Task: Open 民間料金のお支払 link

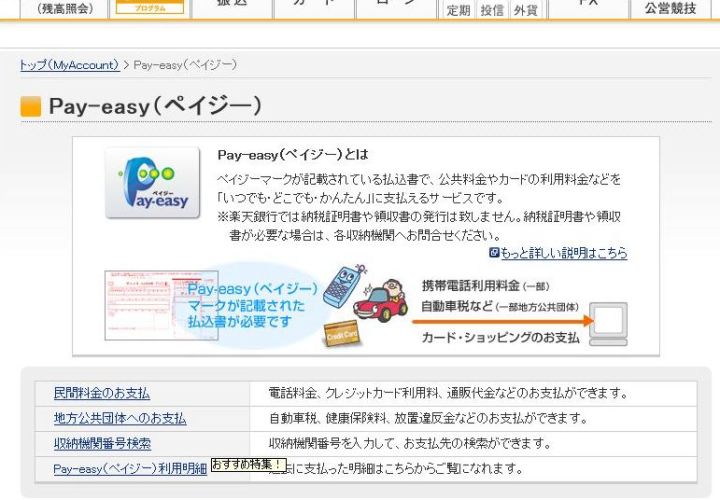Action: click(x=102, y=393)
